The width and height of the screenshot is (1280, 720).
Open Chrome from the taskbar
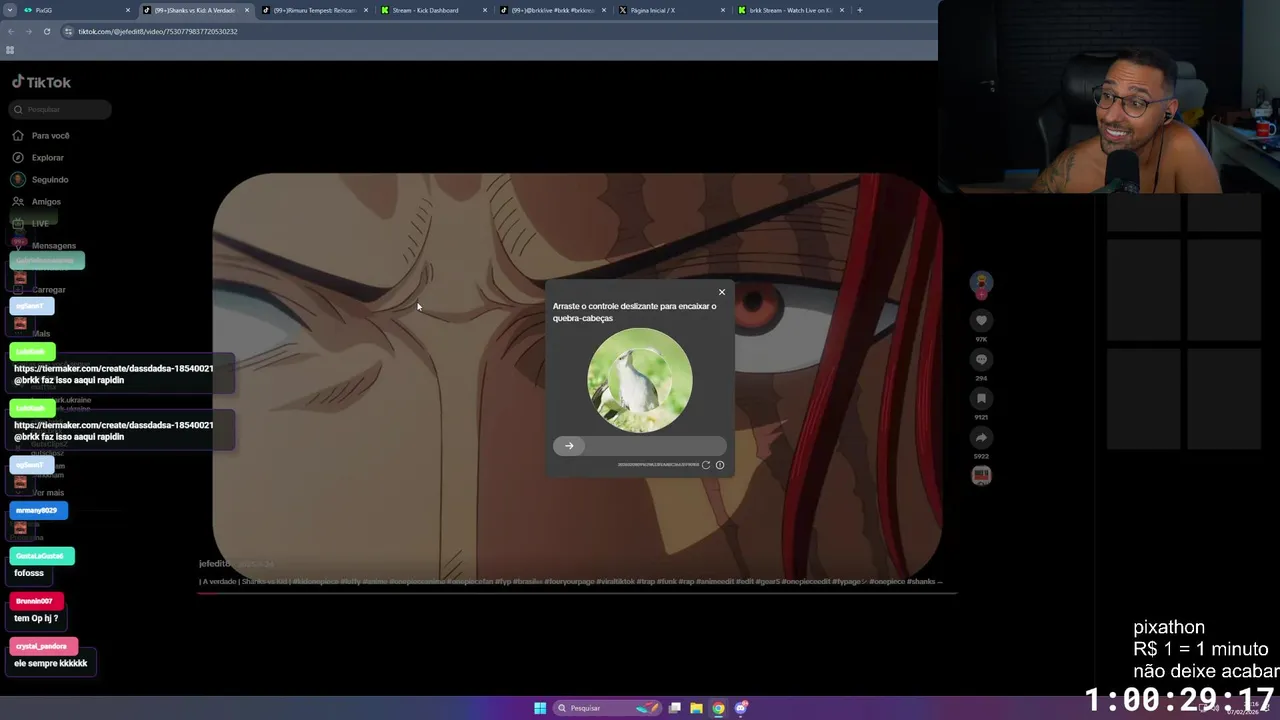718,708
